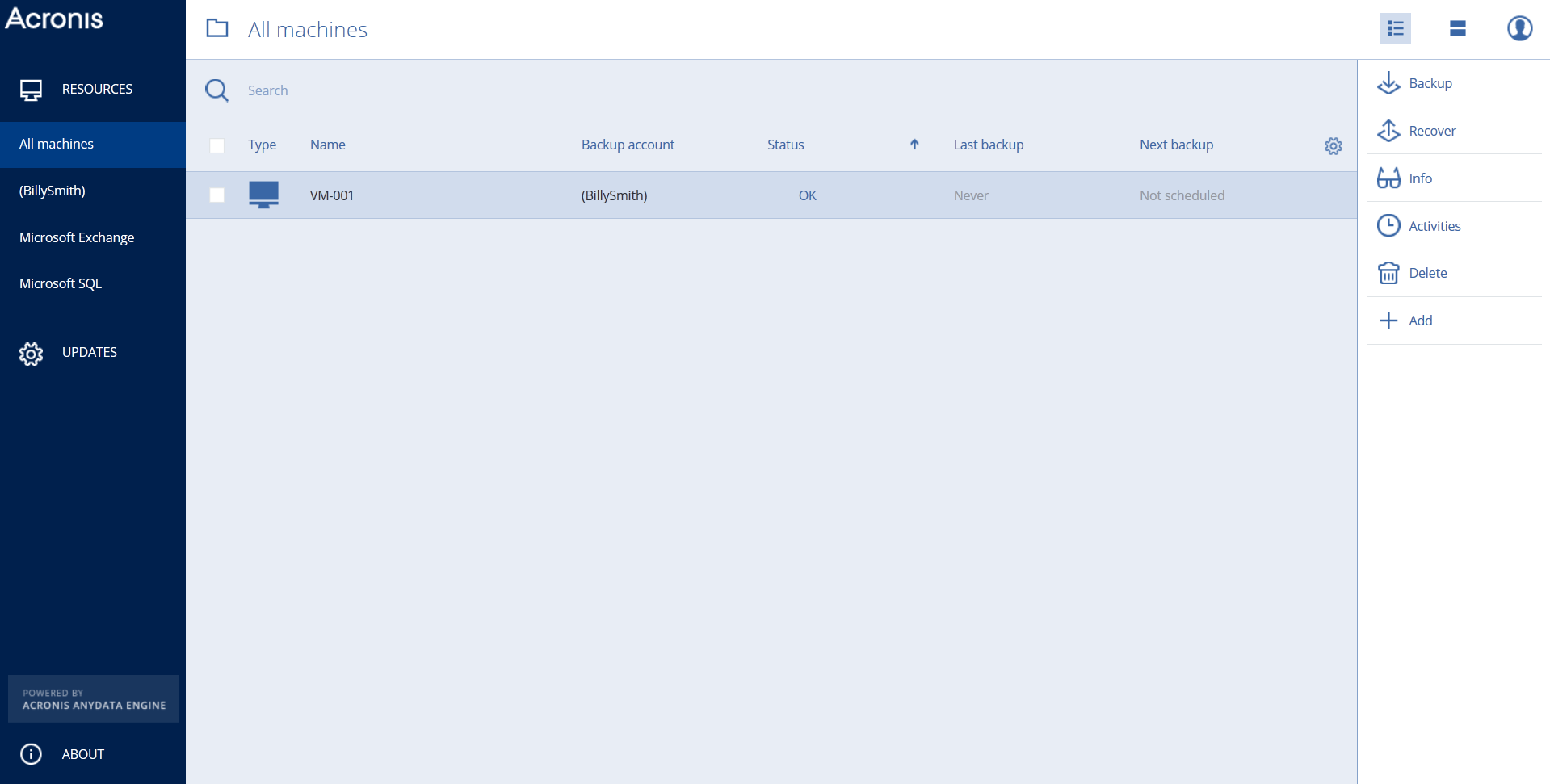Click the Info glasses icon
This screenshot has width=1550, height=784.
[1388, 178]
